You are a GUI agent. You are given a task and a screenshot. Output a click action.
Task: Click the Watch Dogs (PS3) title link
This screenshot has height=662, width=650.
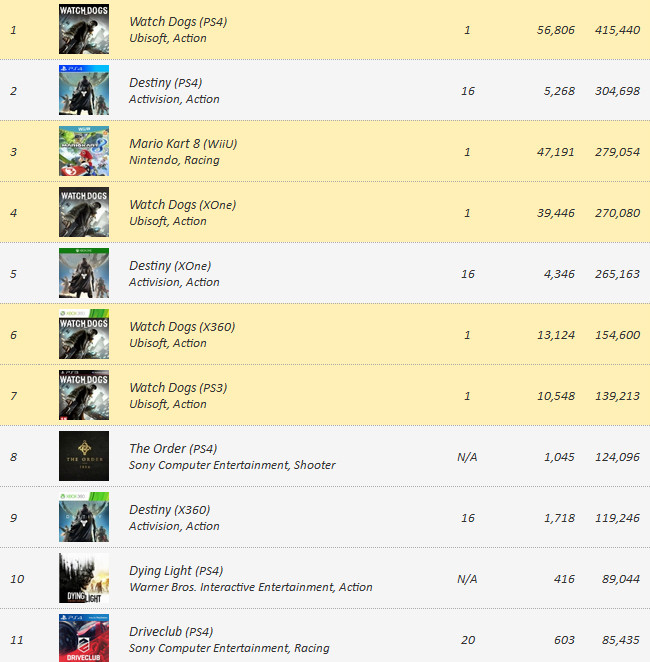(x=178, y=388)
